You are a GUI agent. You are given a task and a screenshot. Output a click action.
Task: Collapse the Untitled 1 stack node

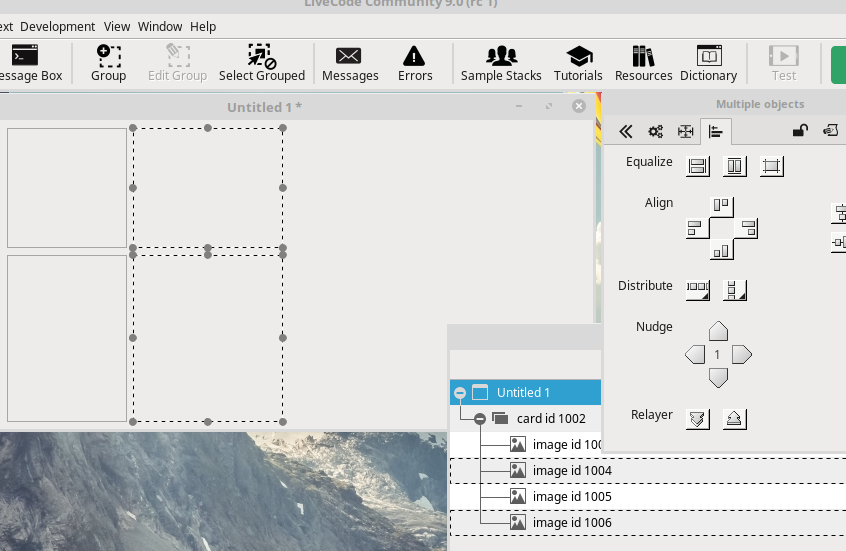460,393
